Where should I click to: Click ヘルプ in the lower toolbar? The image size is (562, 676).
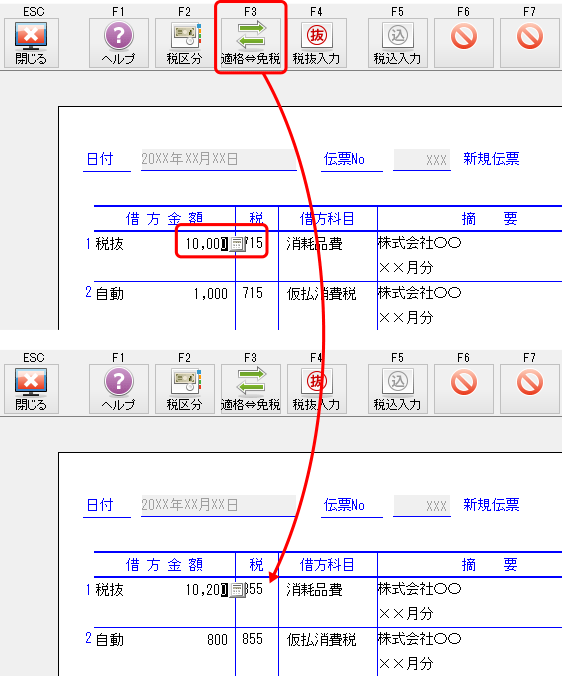click(119, 389)
